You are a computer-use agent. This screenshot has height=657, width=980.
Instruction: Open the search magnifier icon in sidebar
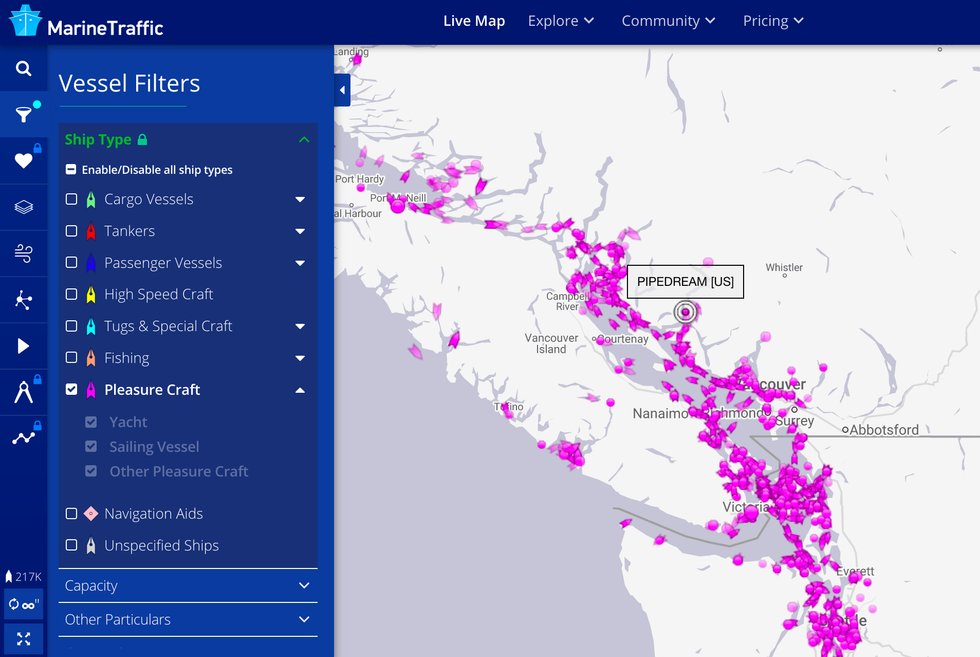coord(23,69)
